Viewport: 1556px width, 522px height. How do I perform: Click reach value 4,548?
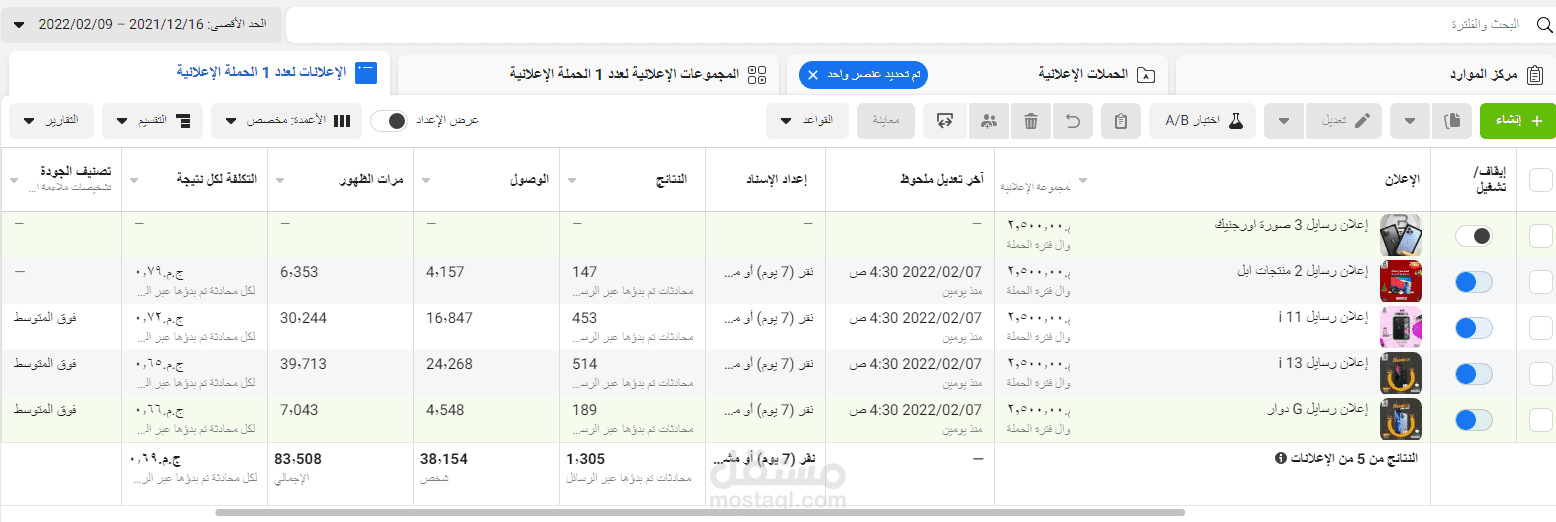click(445, 410)
